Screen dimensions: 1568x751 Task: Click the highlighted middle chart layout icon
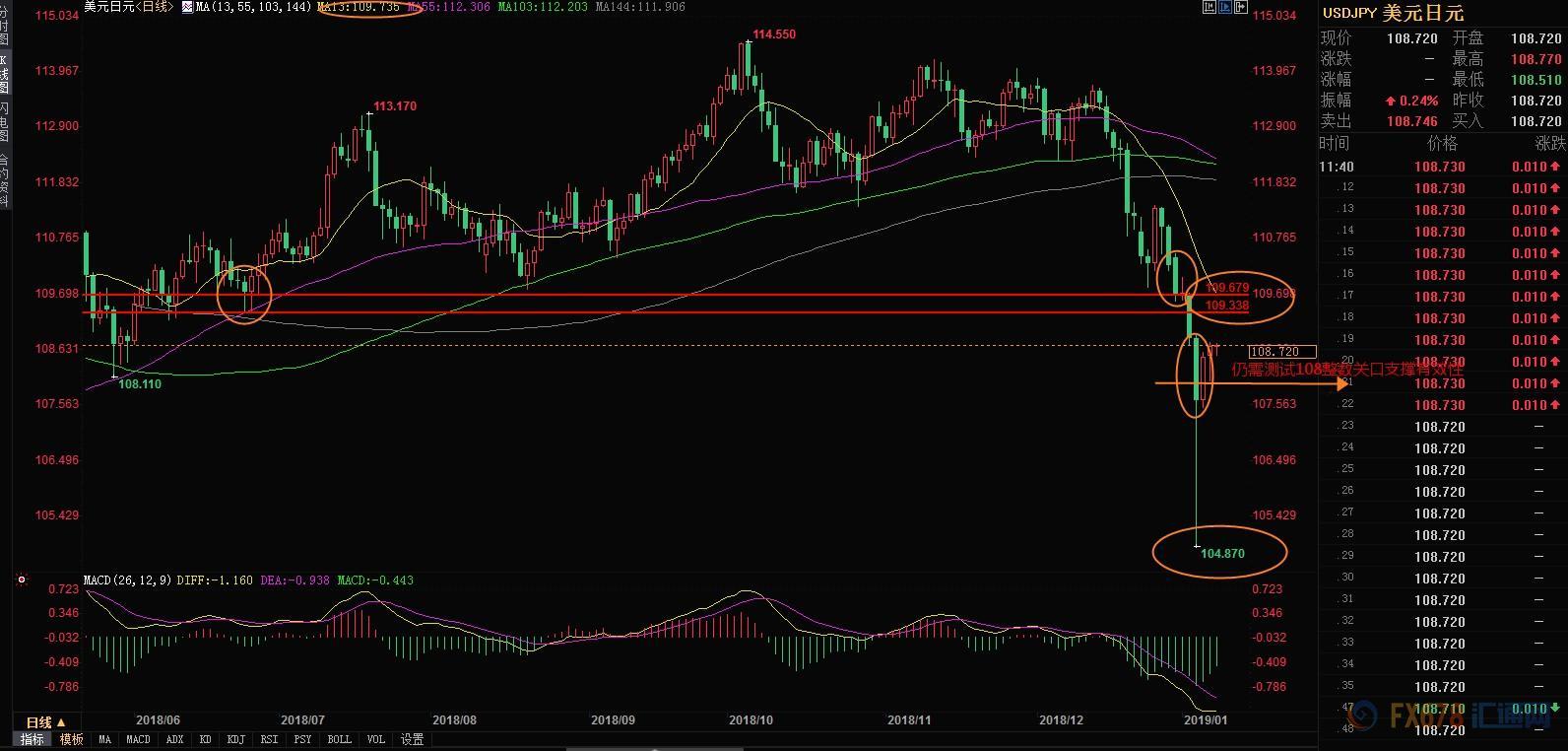[x=1223, y=7]
